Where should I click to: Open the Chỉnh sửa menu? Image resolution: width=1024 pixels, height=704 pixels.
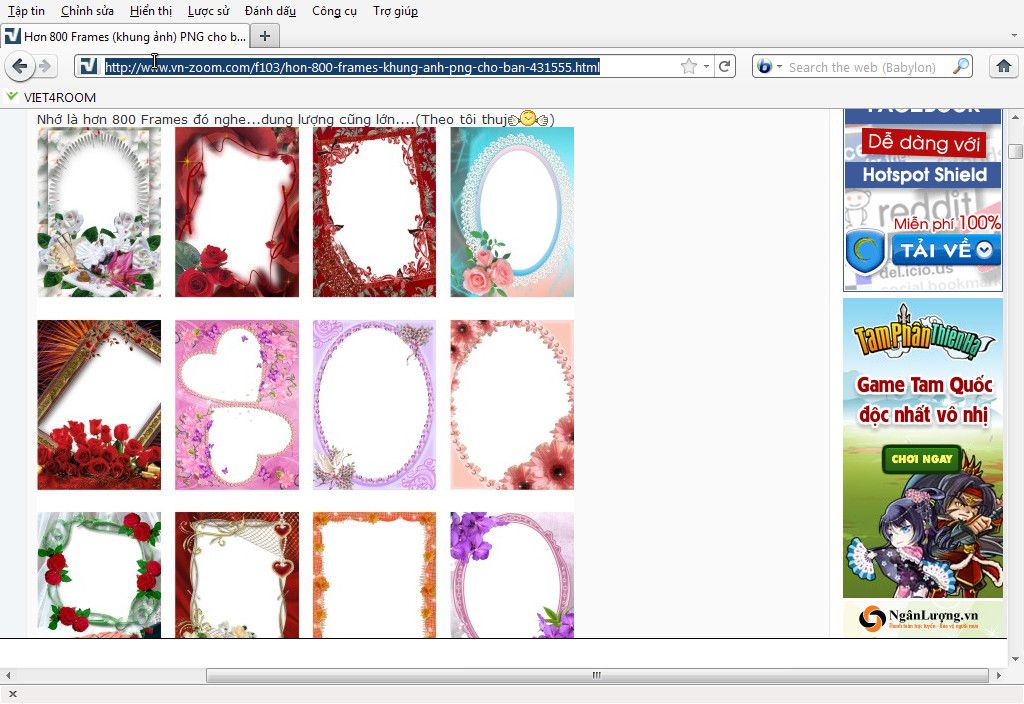[87, 11]
